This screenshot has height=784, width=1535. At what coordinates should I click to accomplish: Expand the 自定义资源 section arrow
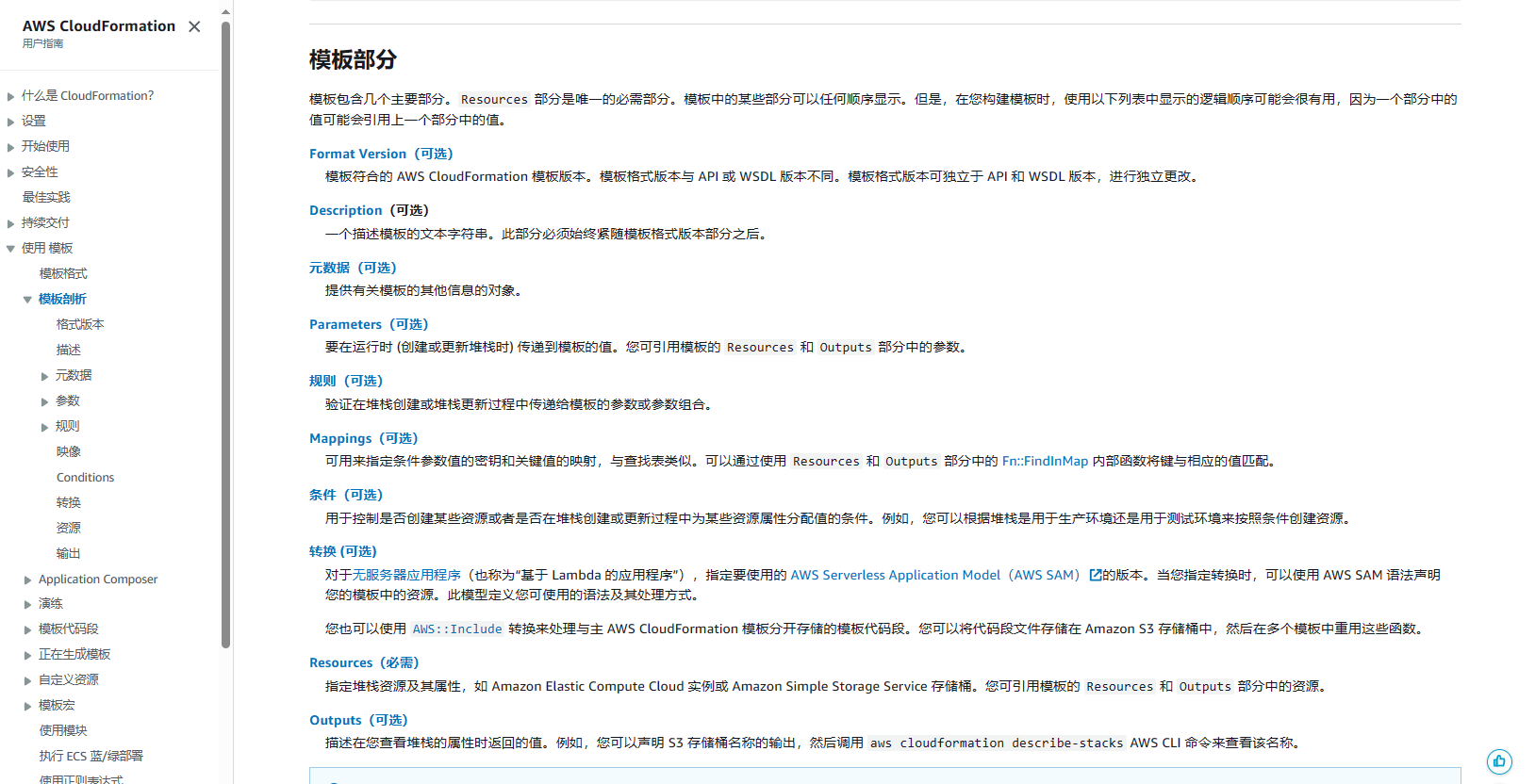[x=27, y=680]
